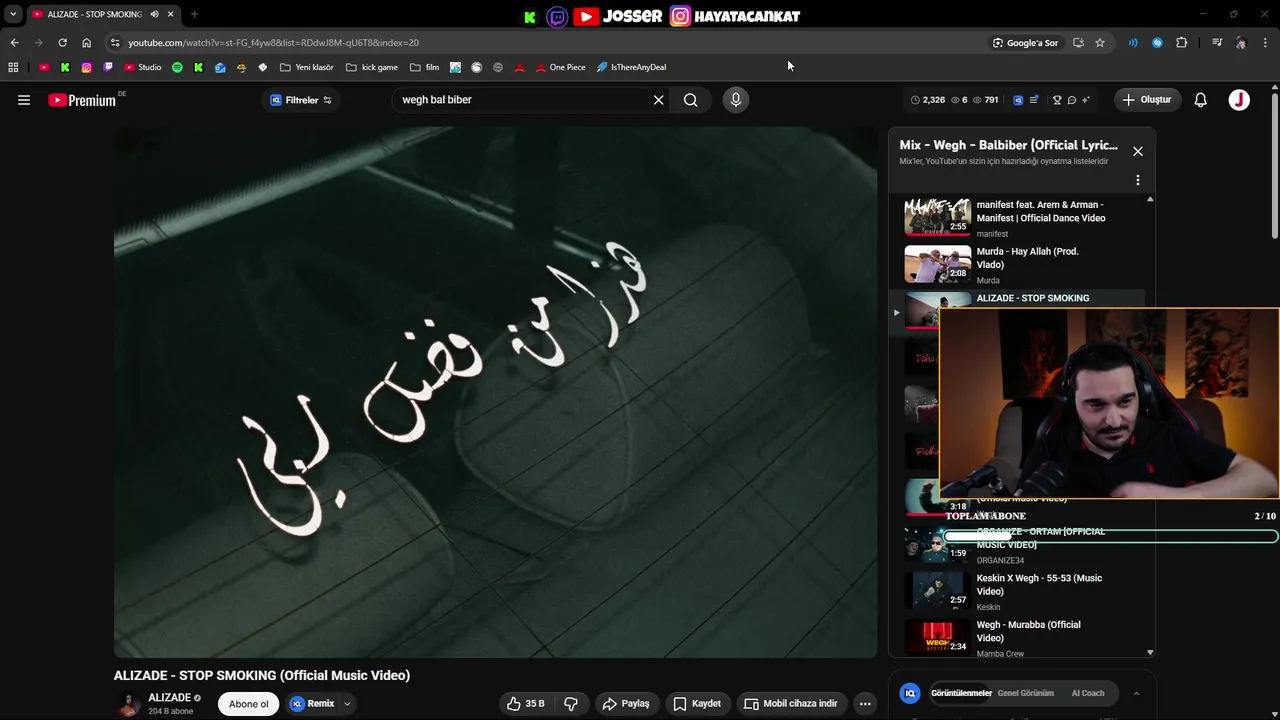Image resolution: width=1280 pixels, height=720 pixels.
Task: Open One Piece bookmark
Action: tap(560, 68)
